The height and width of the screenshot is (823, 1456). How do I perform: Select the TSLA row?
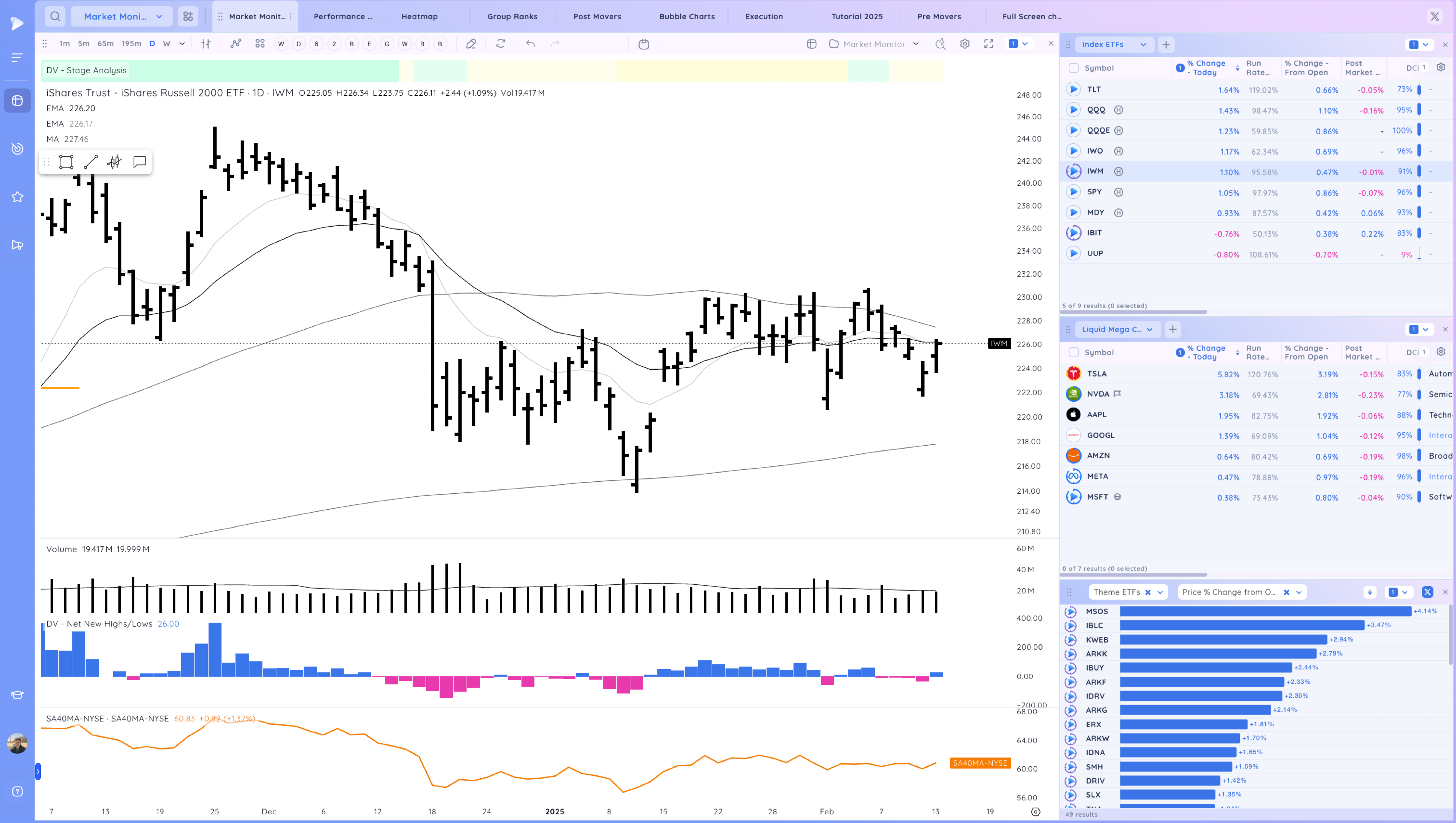pyautogui.click(x=1097, y=374)
